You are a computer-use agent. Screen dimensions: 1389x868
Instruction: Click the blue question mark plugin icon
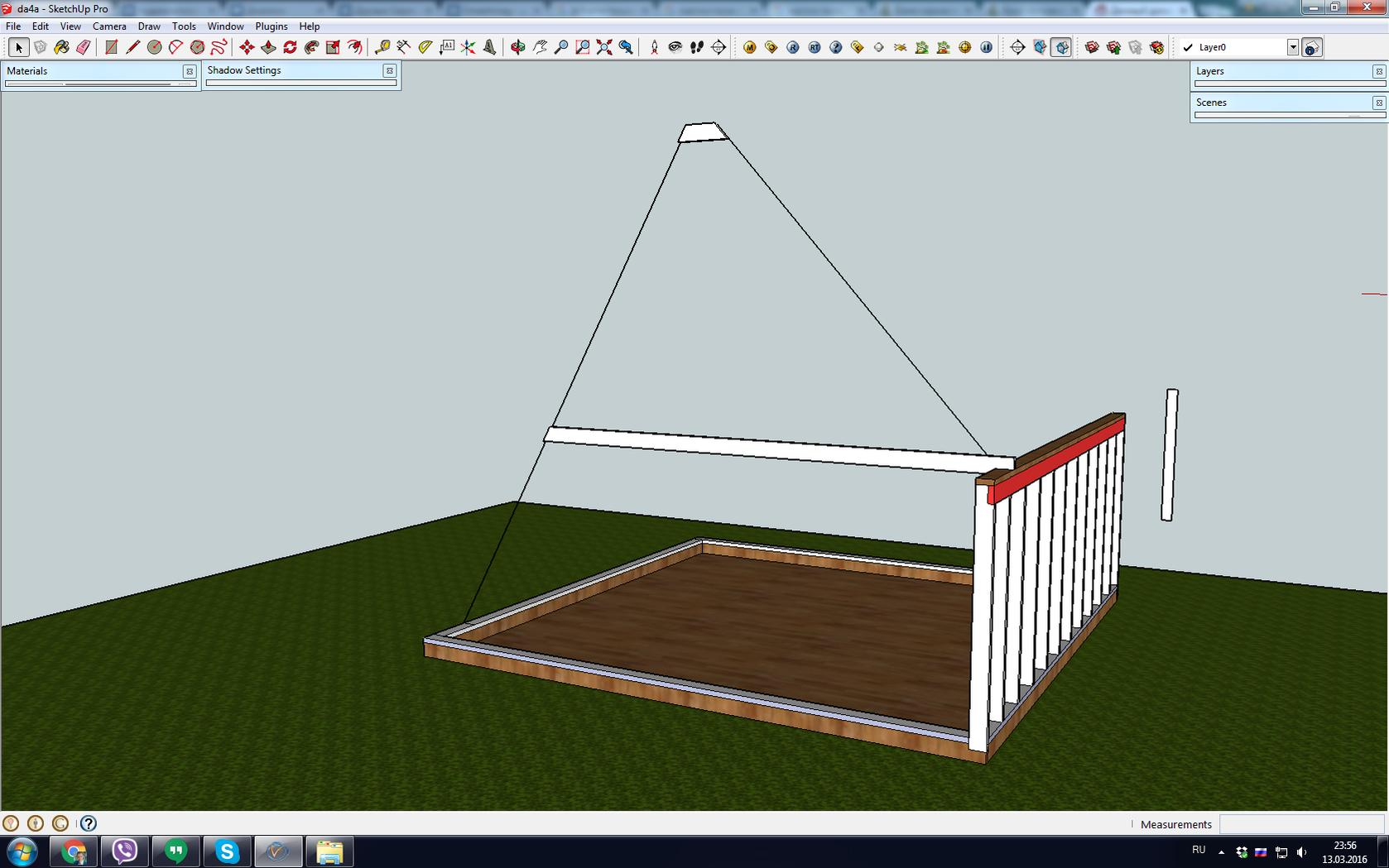click(836, 47)
